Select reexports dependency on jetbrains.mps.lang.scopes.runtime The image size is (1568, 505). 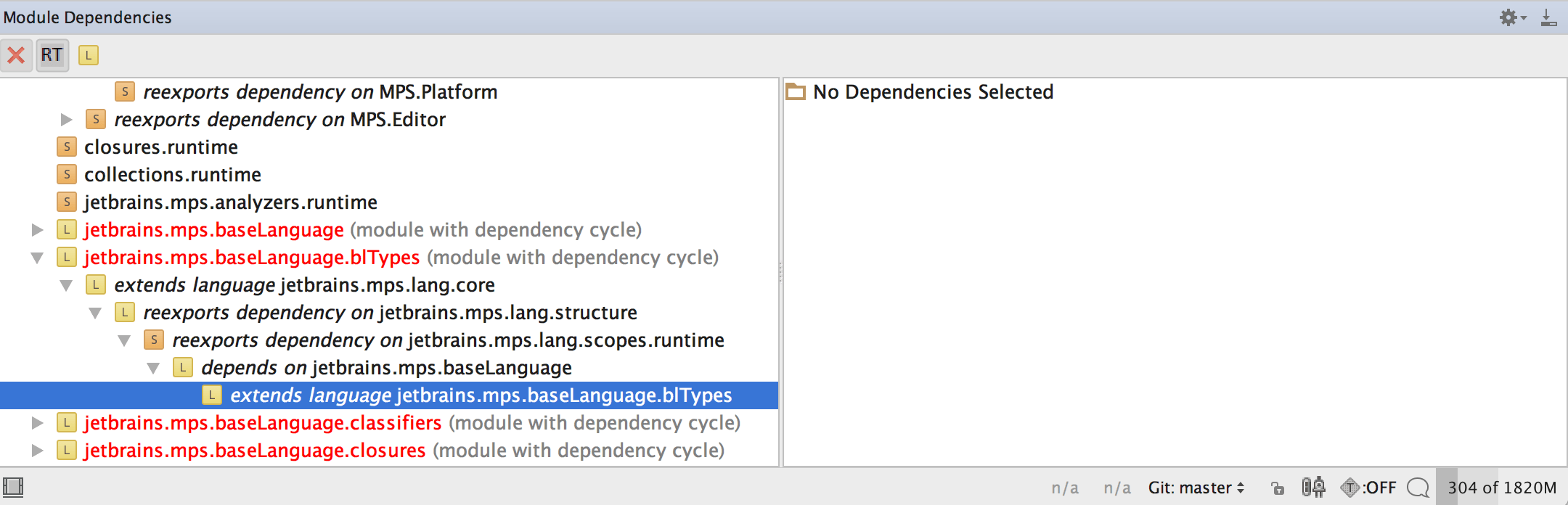tap(447, 340)
